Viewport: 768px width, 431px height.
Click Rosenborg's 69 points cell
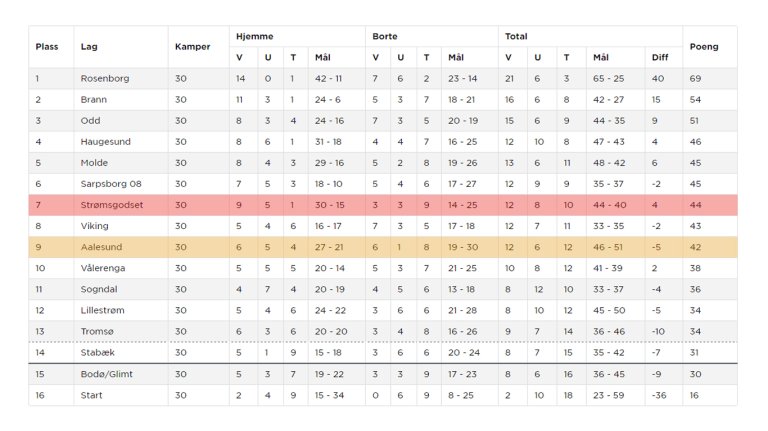point(695,78)
